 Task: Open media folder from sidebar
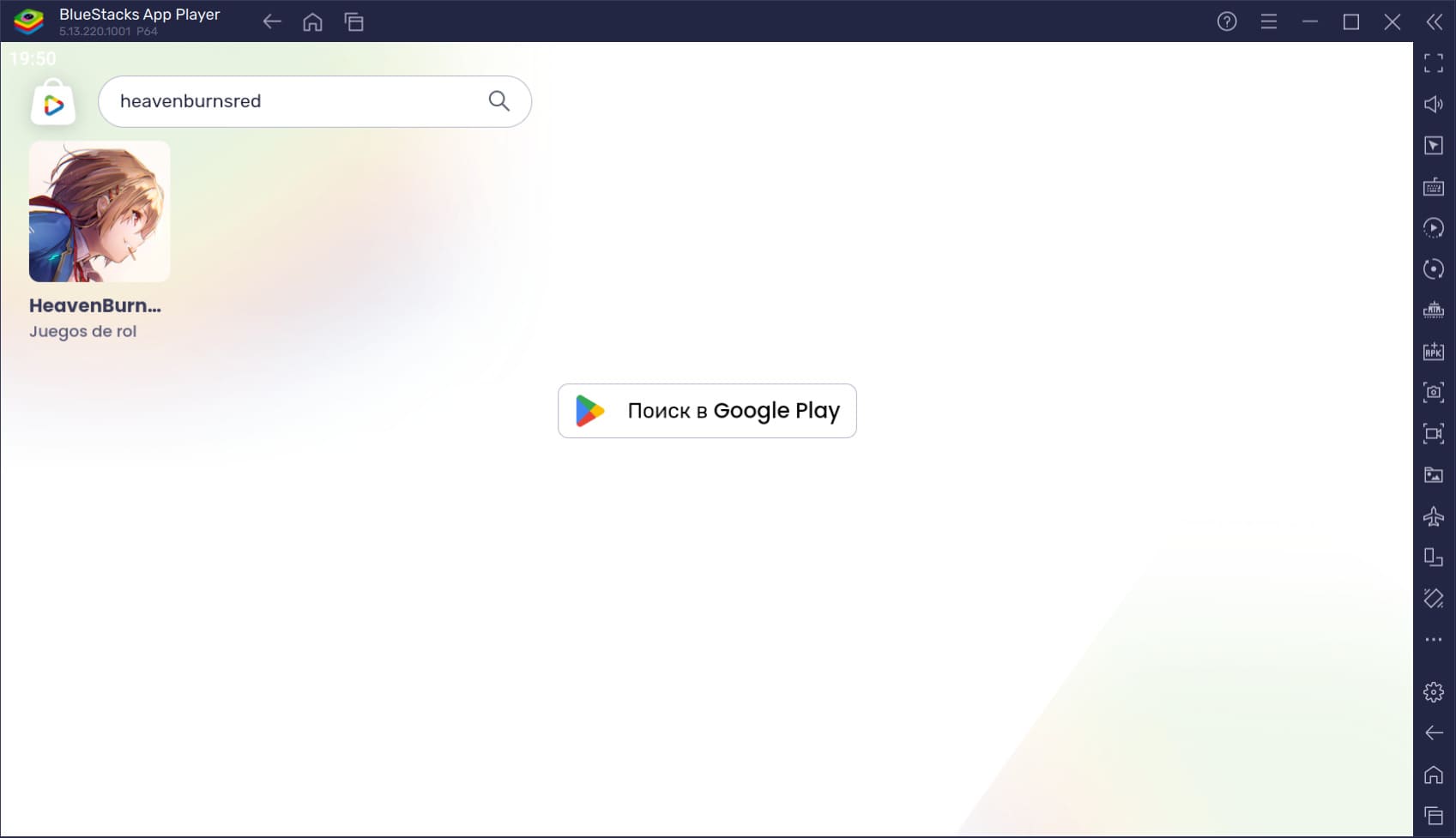coord(1434,474)
